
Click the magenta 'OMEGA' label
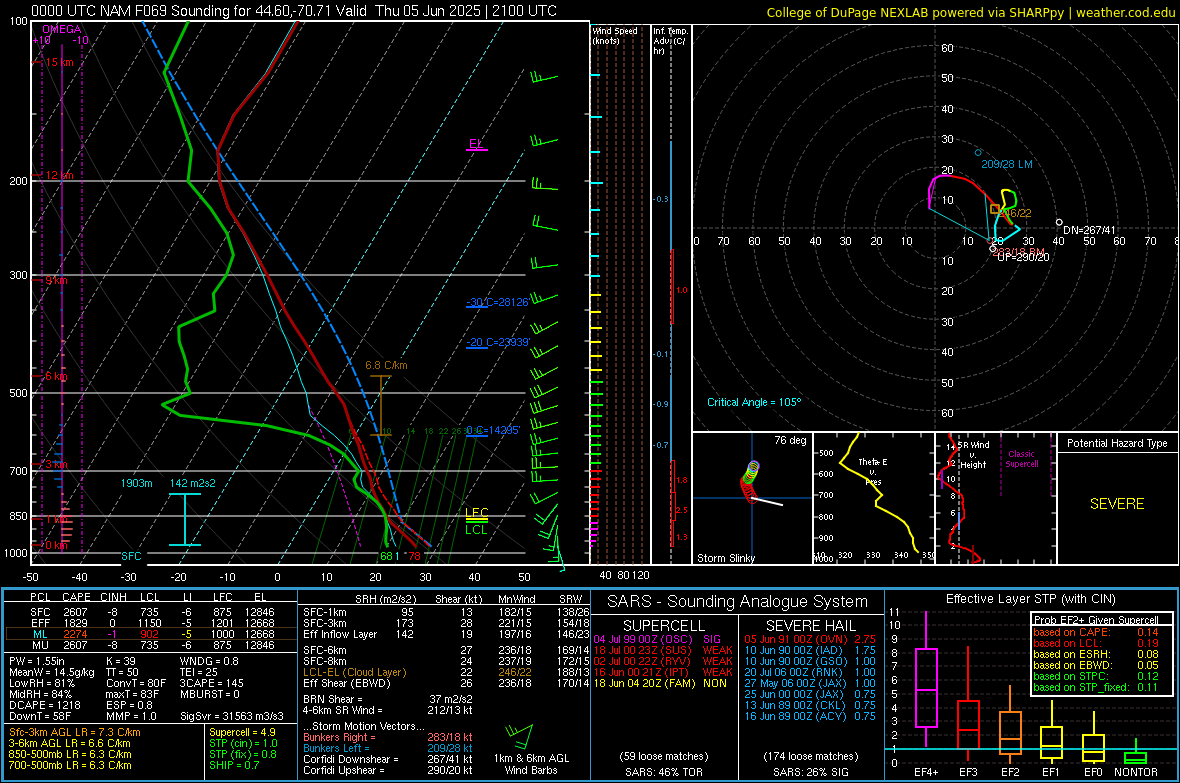(61, 29)
